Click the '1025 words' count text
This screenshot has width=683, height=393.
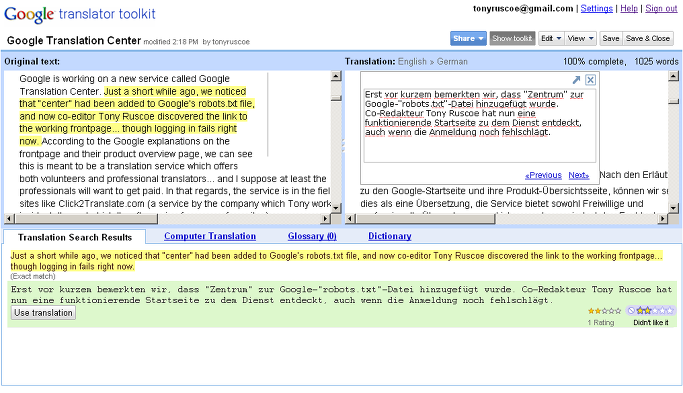[656, 61]
